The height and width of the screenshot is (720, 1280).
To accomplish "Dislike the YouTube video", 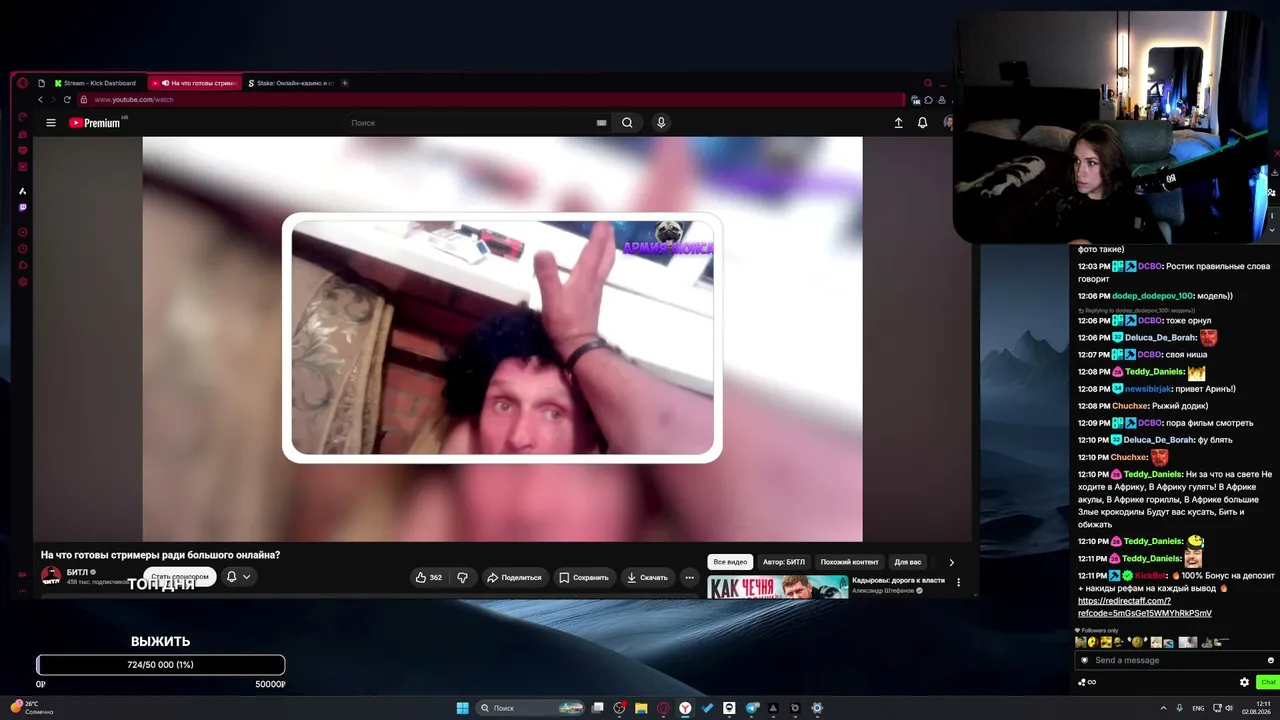I will pos(462,577).
